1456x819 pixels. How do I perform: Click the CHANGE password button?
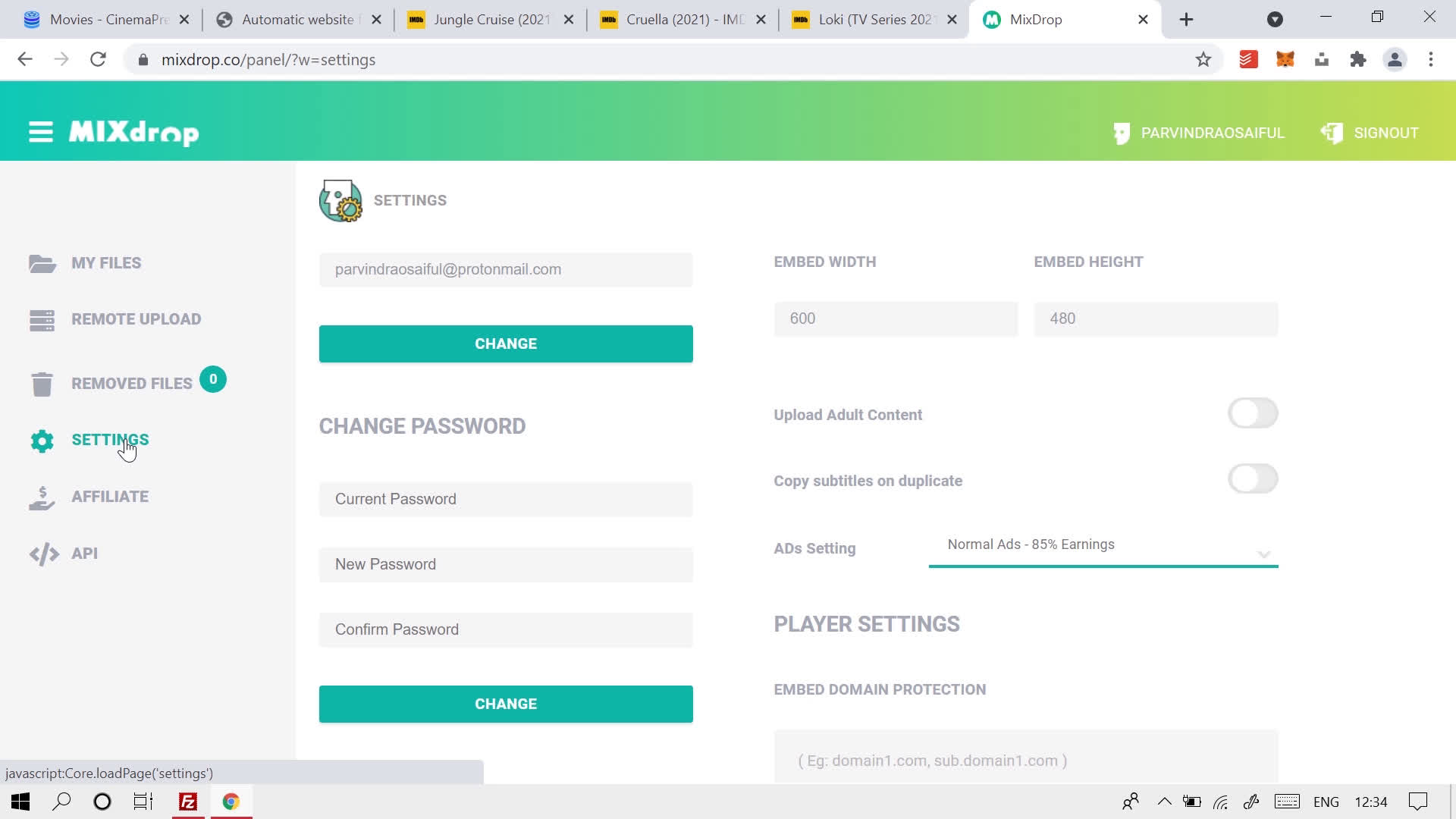coord(505,703)
